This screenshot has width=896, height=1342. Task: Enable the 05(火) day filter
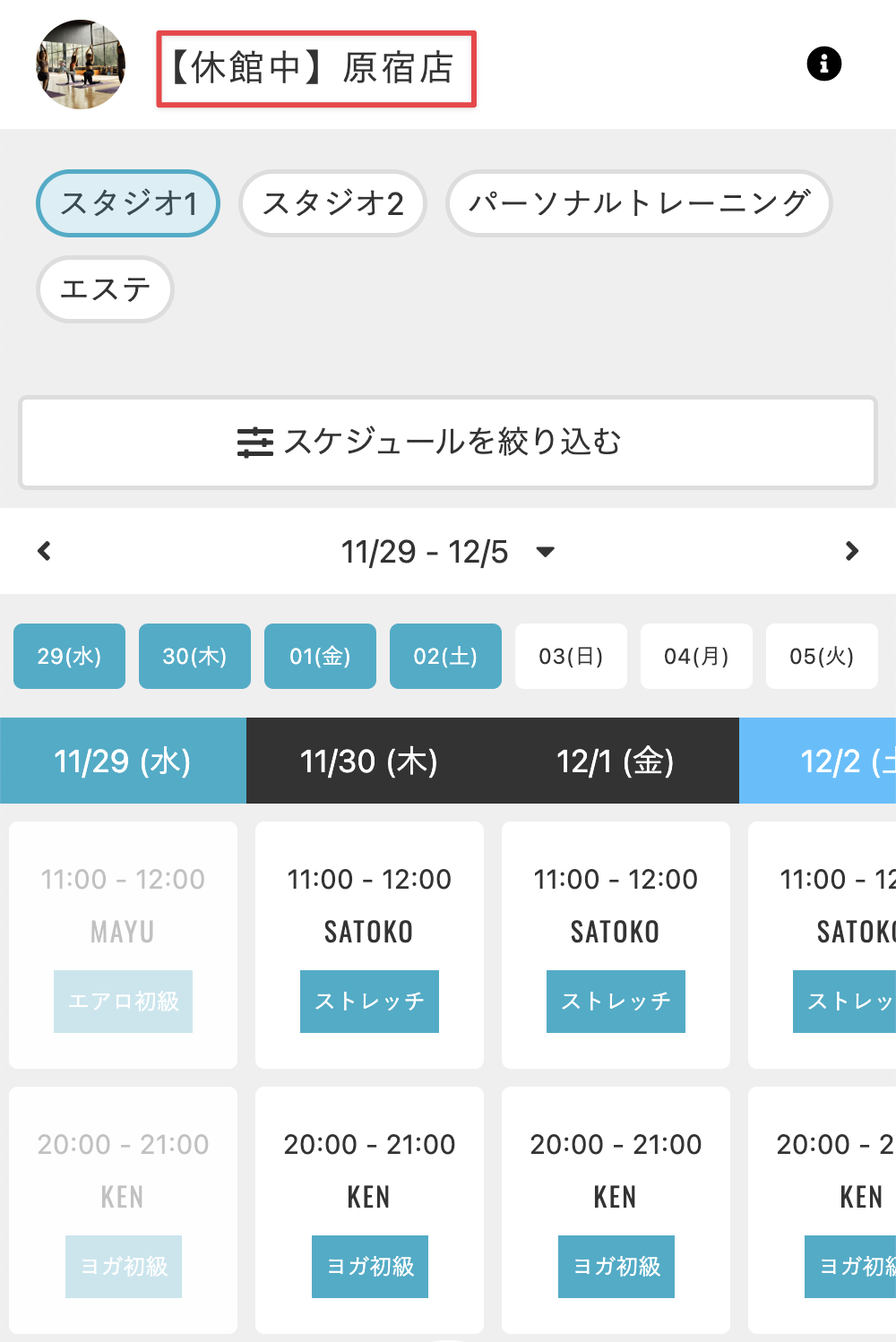pos(822,656)
